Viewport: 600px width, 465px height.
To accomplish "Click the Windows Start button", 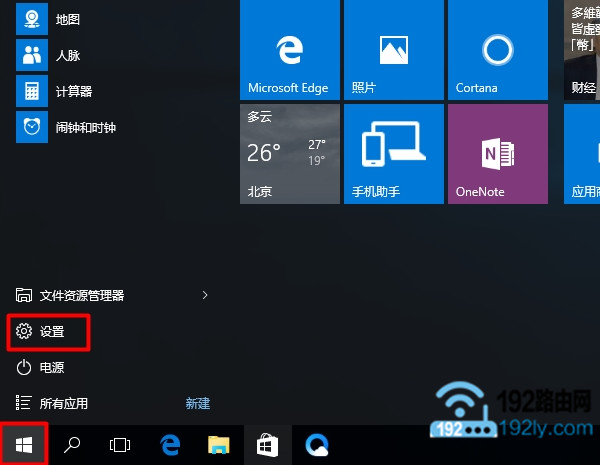I will 24,445.
